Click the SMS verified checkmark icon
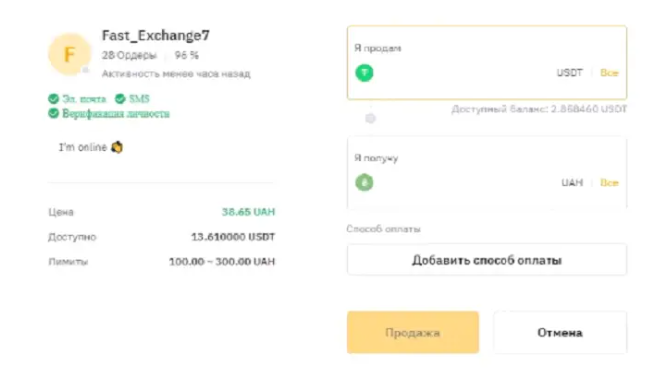This screenshot has width=663, height=371. pyautogui.click(x=120, y=99)
